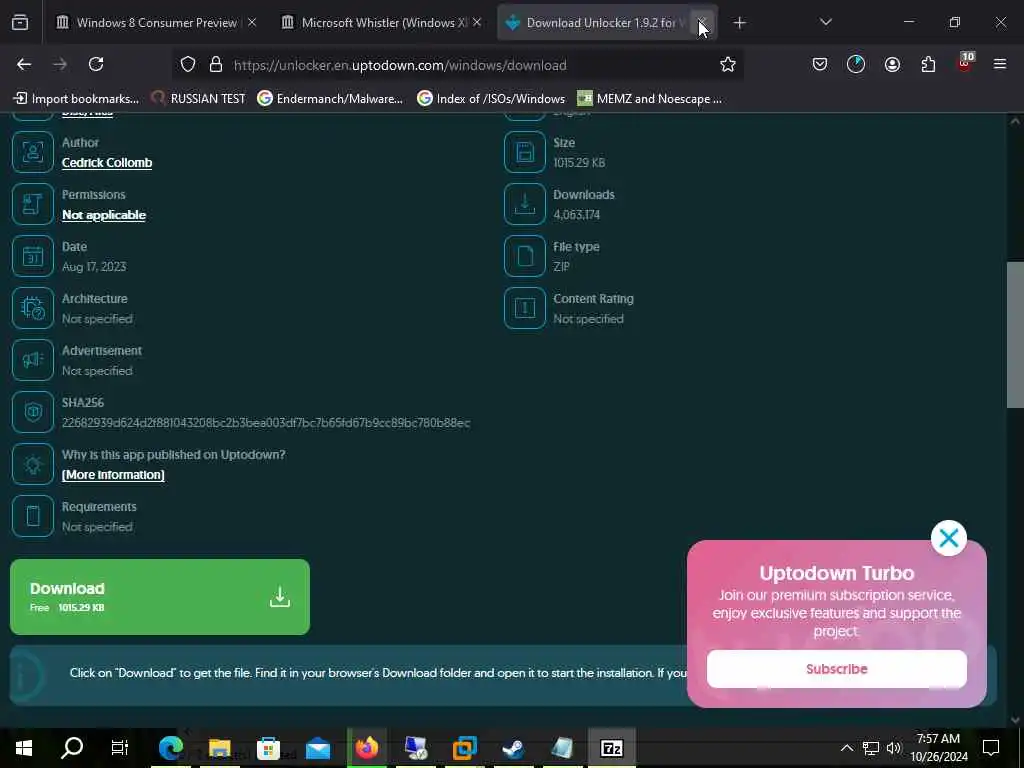Open Pocket save icon

pos(820,64)
